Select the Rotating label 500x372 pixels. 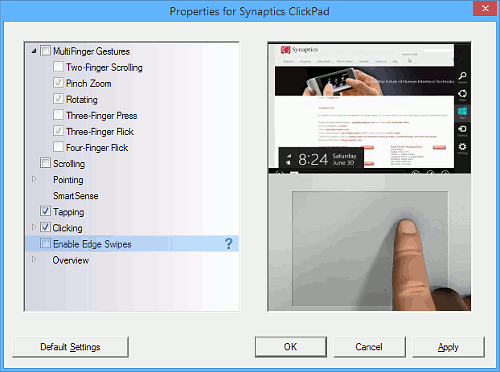(x=82, y=100)
